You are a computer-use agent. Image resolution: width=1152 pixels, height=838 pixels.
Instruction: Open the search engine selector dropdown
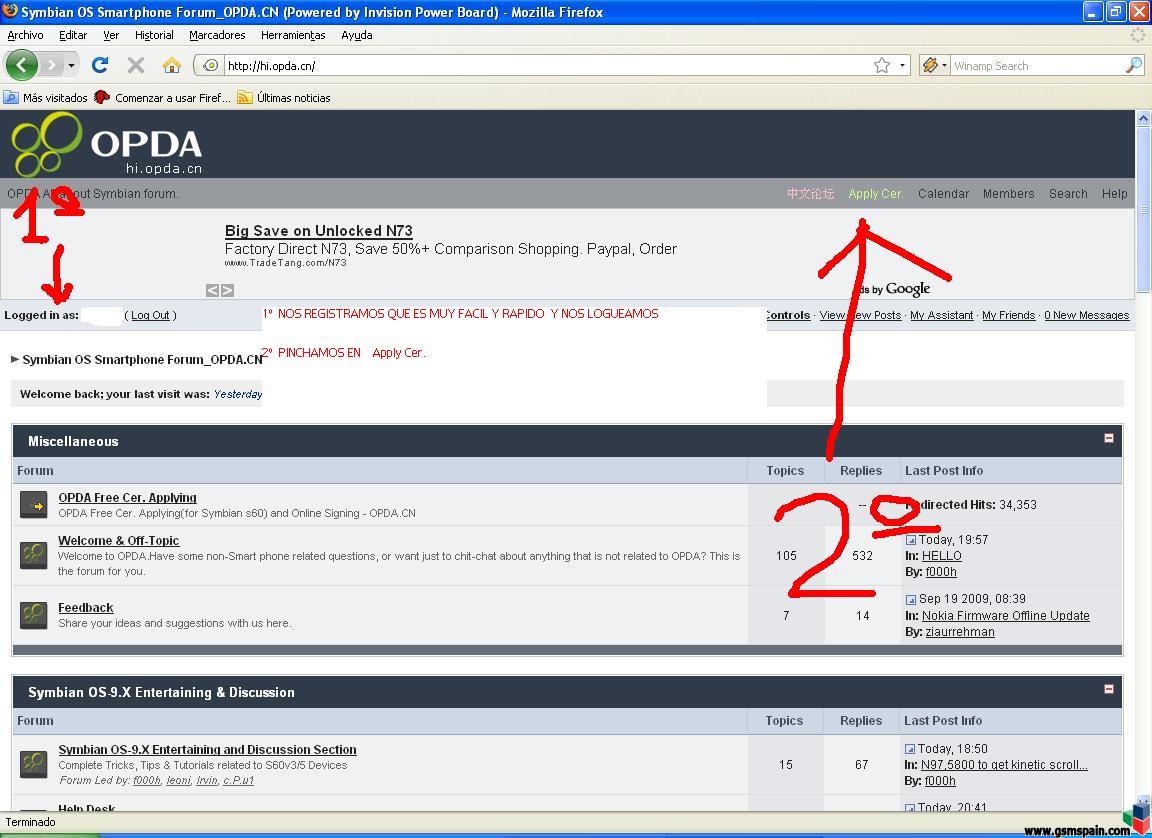click(934, 65)
